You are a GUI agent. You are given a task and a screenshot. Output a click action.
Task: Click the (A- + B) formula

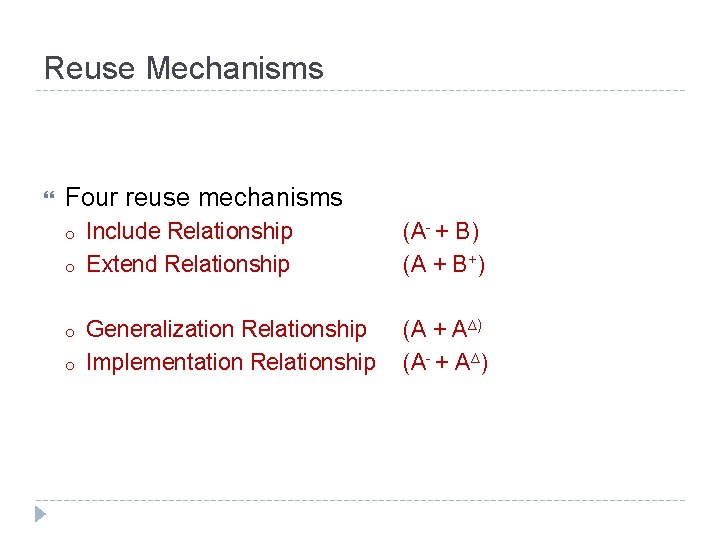pos(441,231)
